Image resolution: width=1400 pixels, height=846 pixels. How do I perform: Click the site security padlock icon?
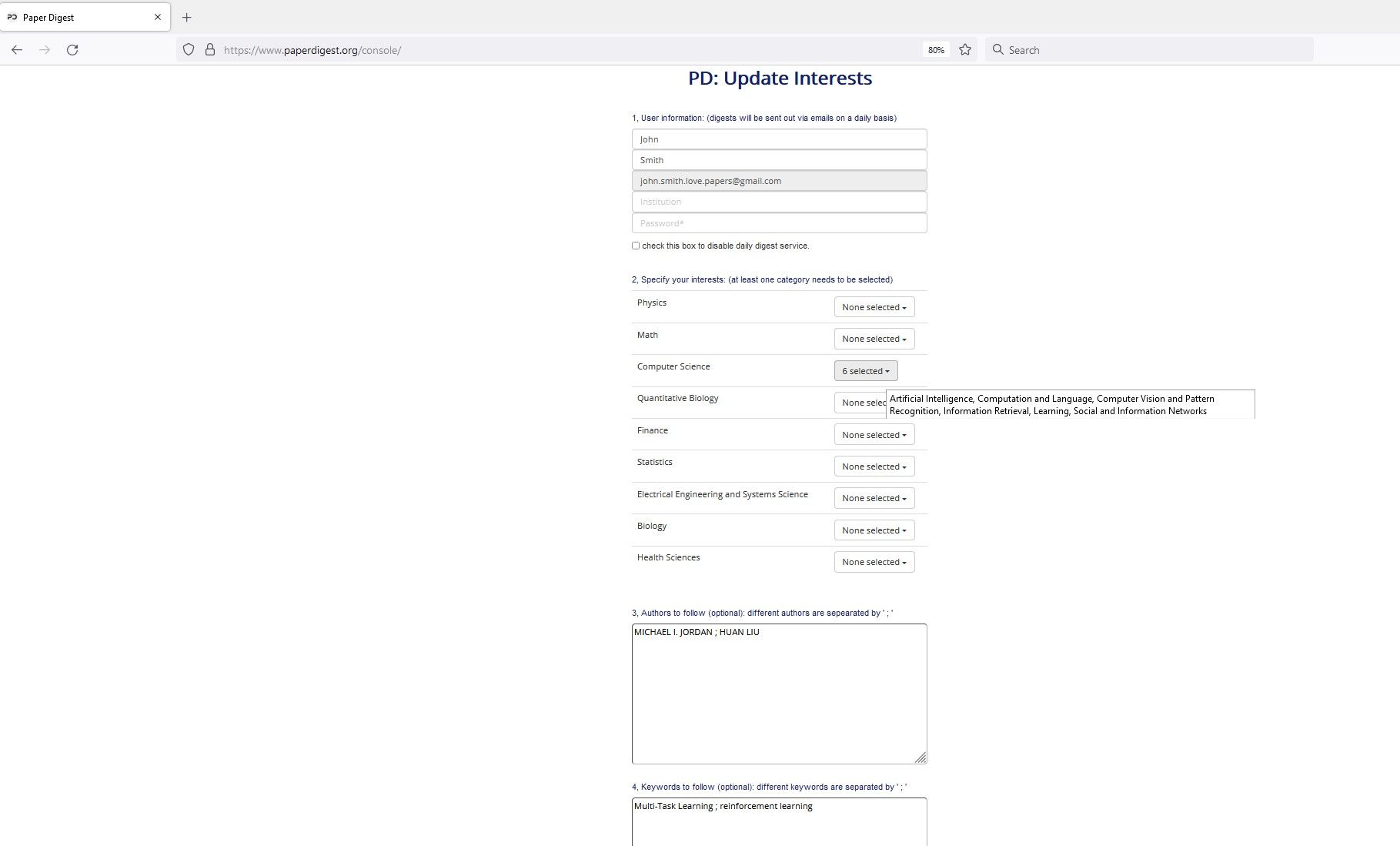click(209, 50)
